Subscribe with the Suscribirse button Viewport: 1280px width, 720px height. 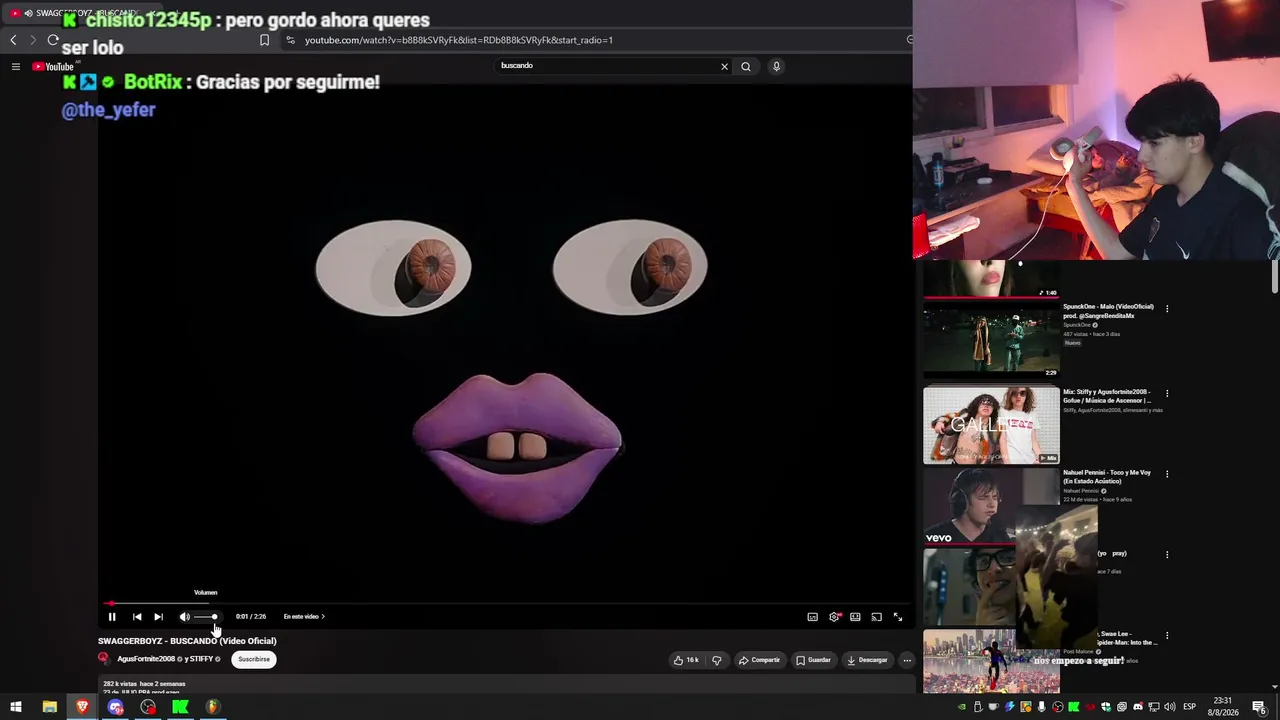254,659
